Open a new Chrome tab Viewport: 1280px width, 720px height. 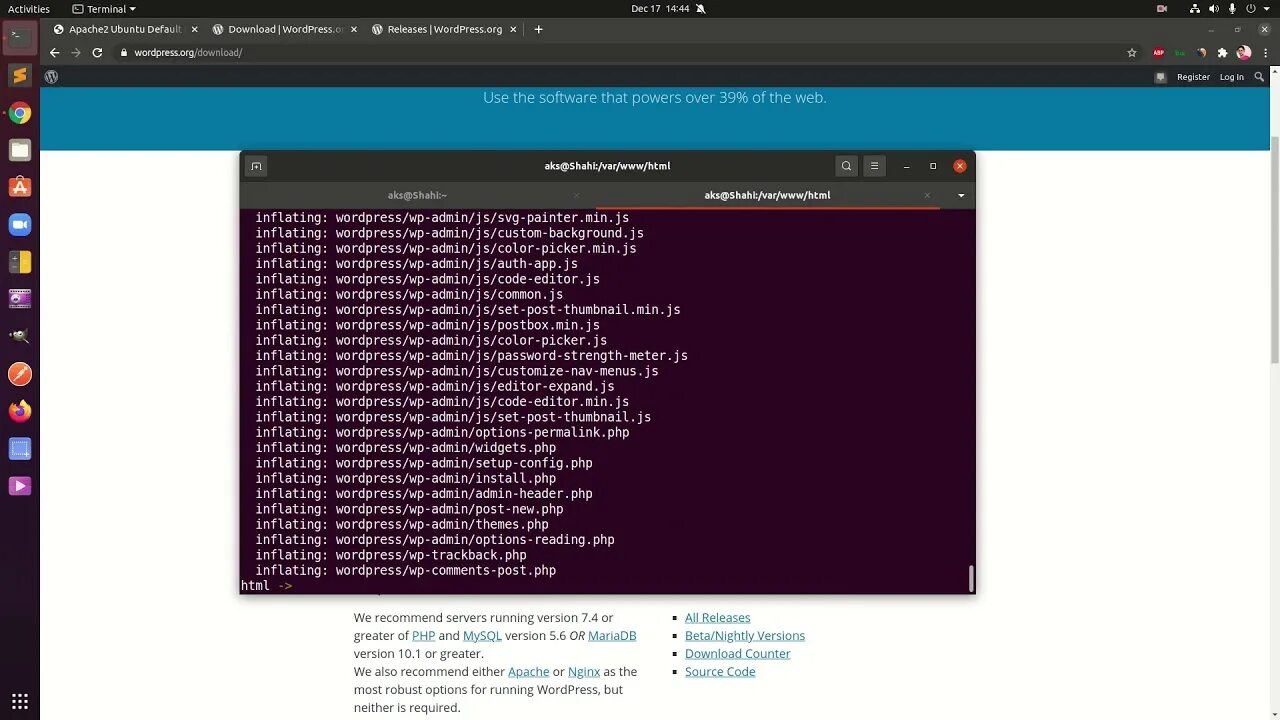click(538, 29)
